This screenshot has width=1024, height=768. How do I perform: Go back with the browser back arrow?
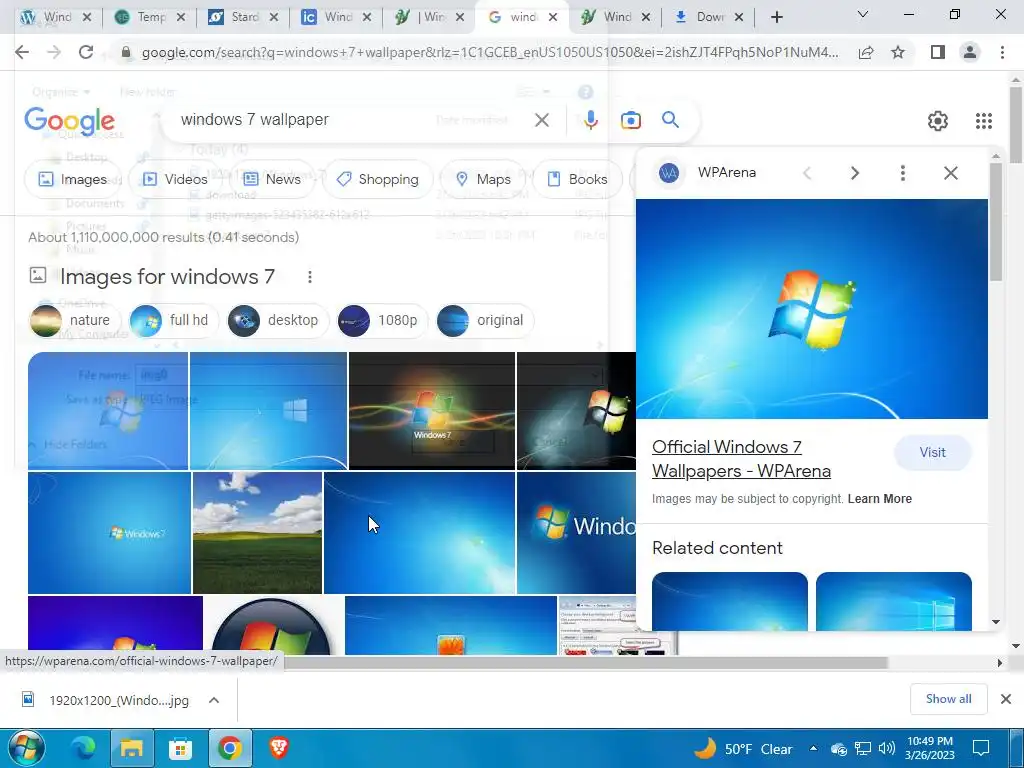click(22, 52)
